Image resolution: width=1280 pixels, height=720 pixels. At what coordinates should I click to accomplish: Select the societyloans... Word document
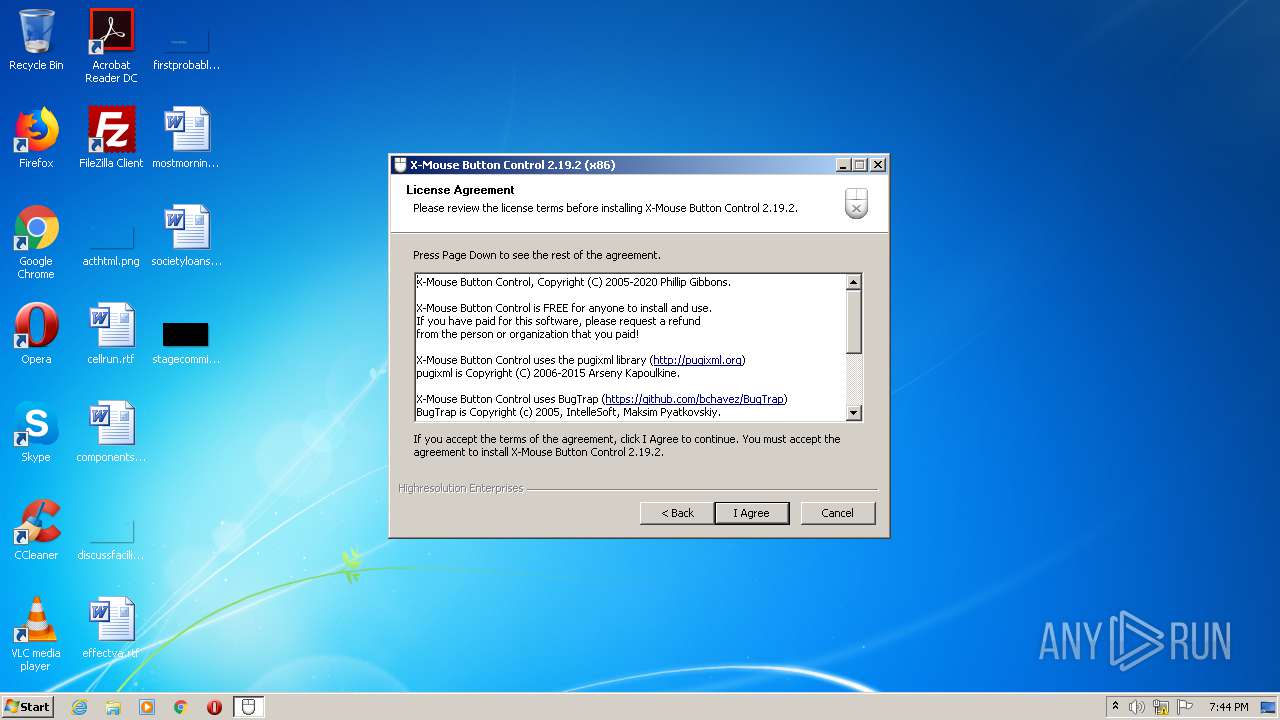(186, 236)
